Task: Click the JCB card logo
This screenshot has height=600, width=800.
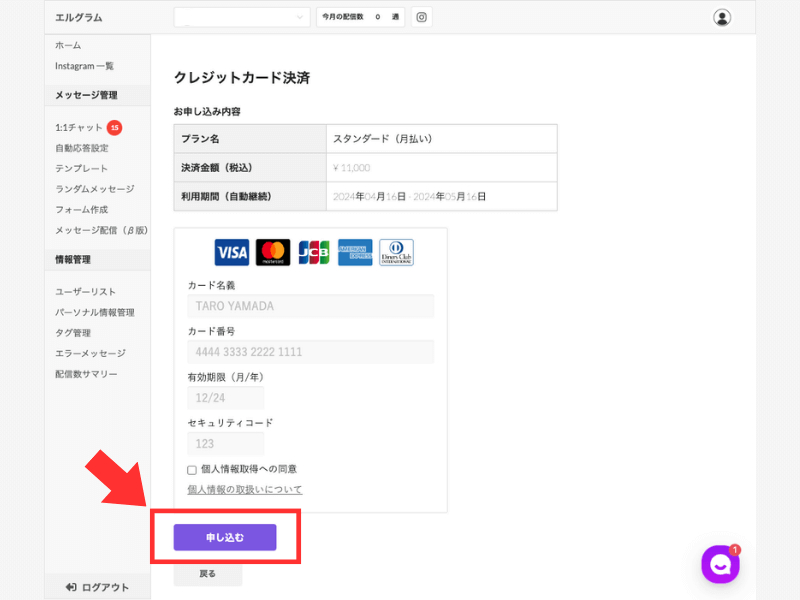Action: coord(314,252)
